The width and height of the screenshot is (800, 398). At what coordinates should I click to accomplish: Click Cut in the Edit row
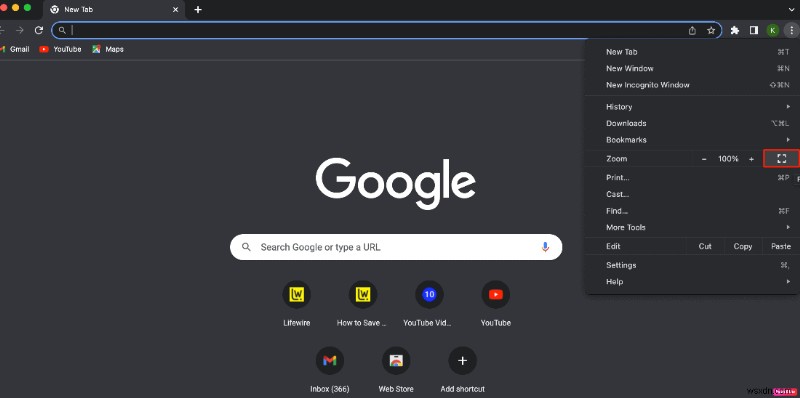click(x=705, y=246)
